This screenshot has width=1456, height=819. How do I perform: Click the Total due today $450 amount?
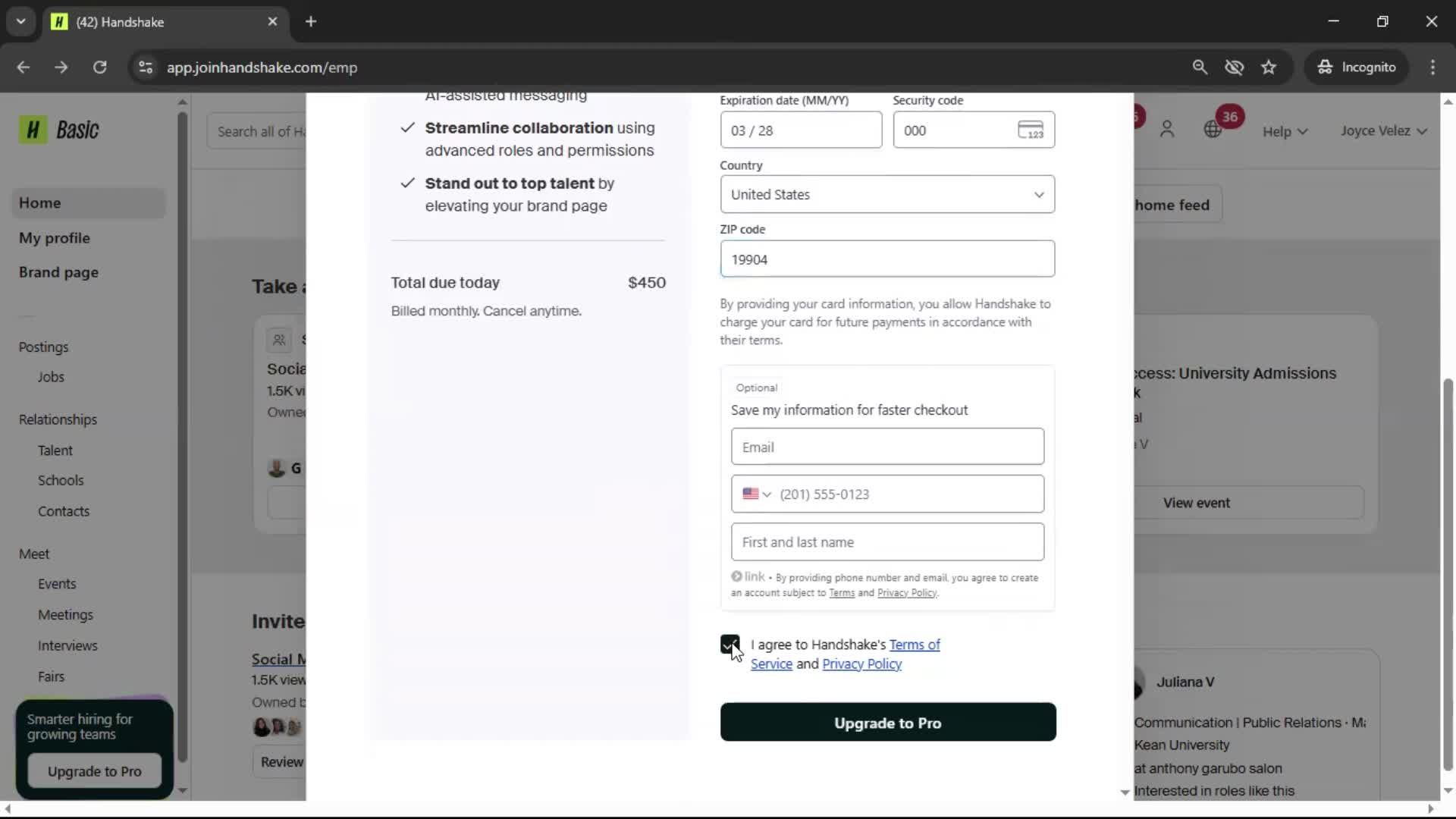647,282
